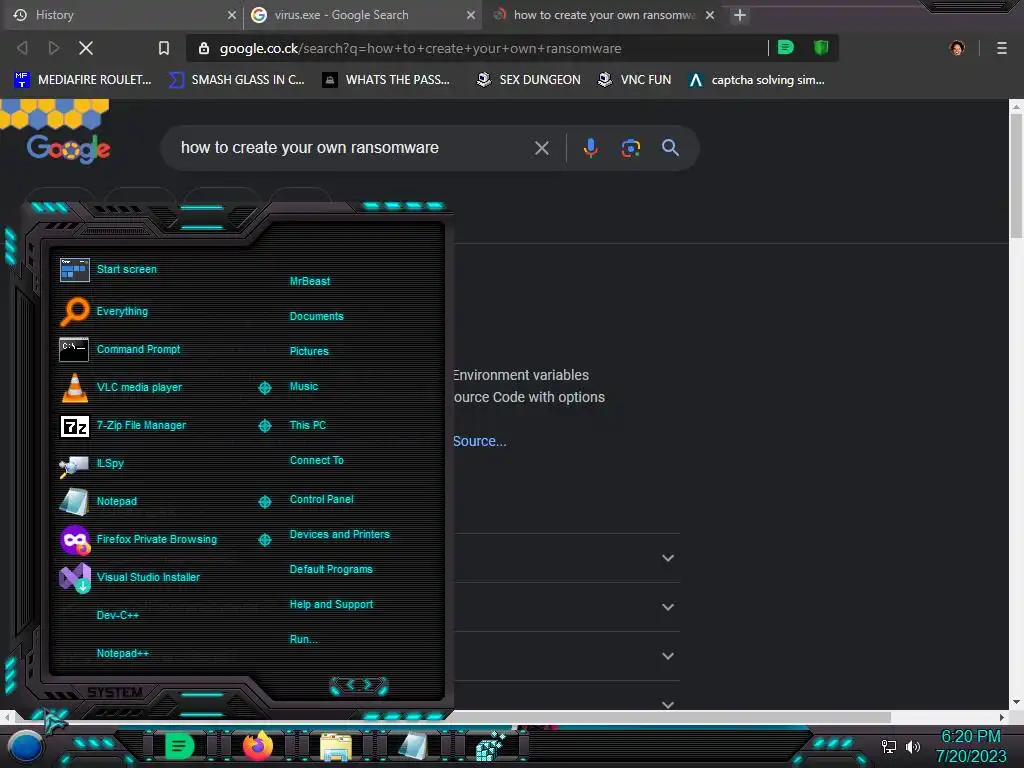The width and height of the screenshot is (1024, 768).
Task: Select ransomware search tab
Action: pyautogui.click(x=604, y=15)
